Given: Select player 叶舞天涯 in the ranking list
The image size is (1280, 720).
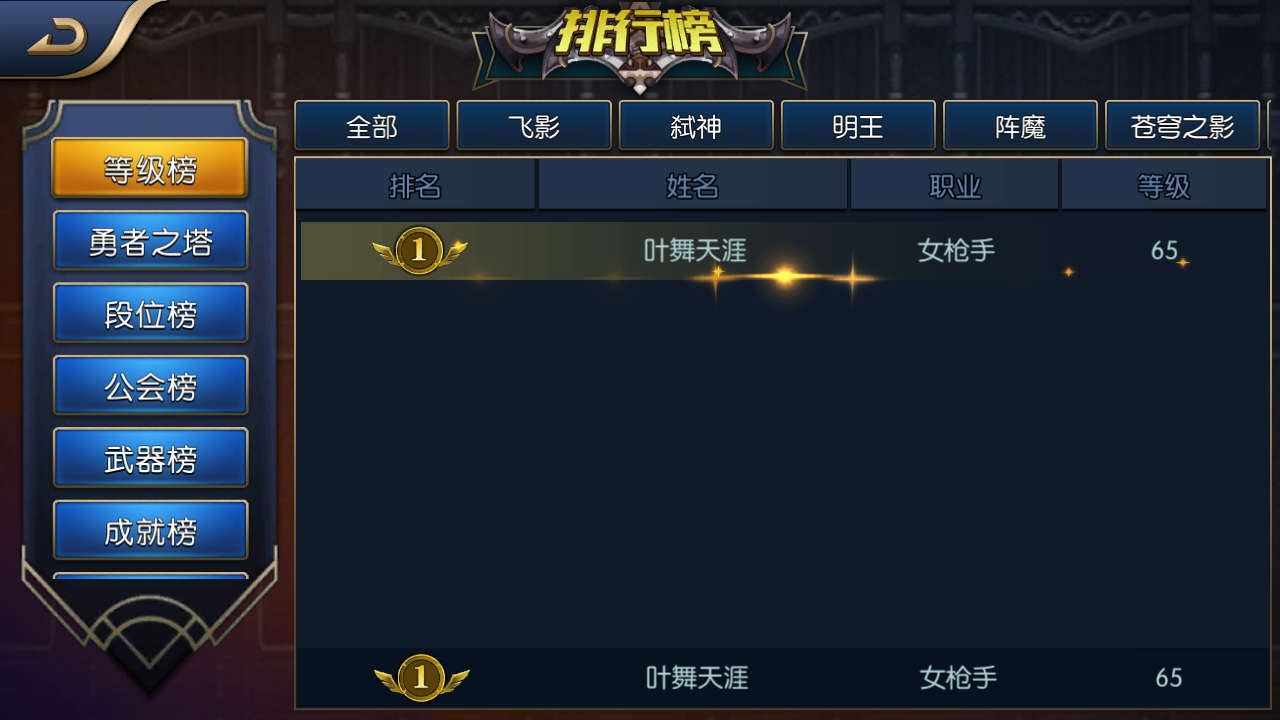Looking at the screenshot, I should tap(784, 251).
